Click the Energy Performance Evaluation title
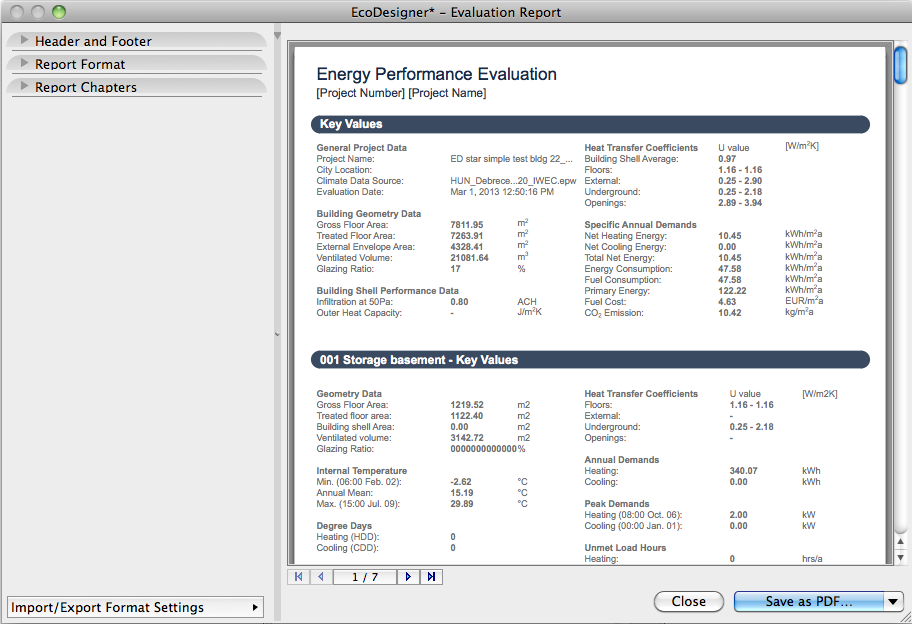This screenshot has height=624, width=912. (x=436, y=74)
